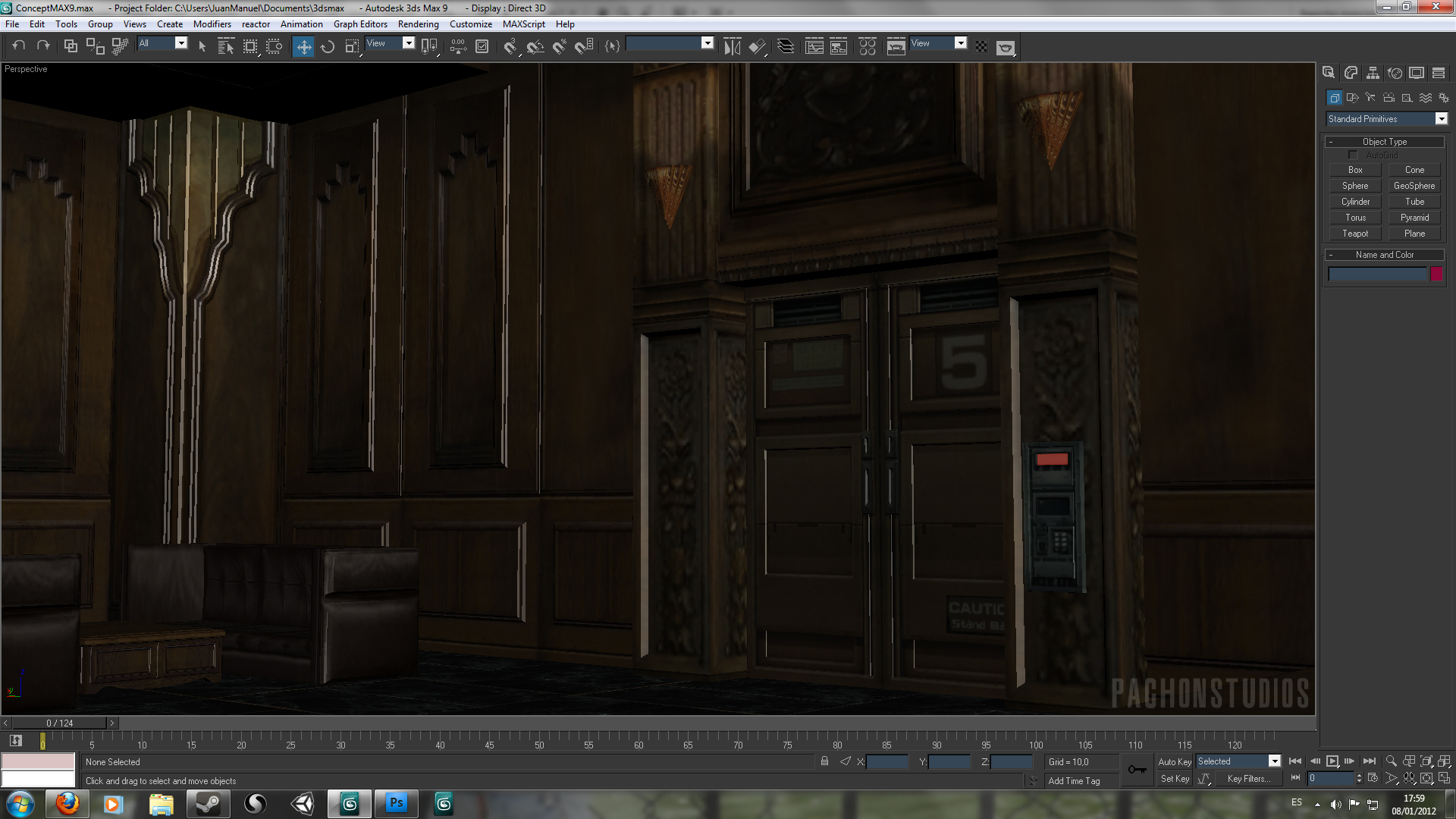Enable the AutoGrid checkbox
Image resolution: width=1456 pixels, height=819 pixels.
click(1353, 155)
